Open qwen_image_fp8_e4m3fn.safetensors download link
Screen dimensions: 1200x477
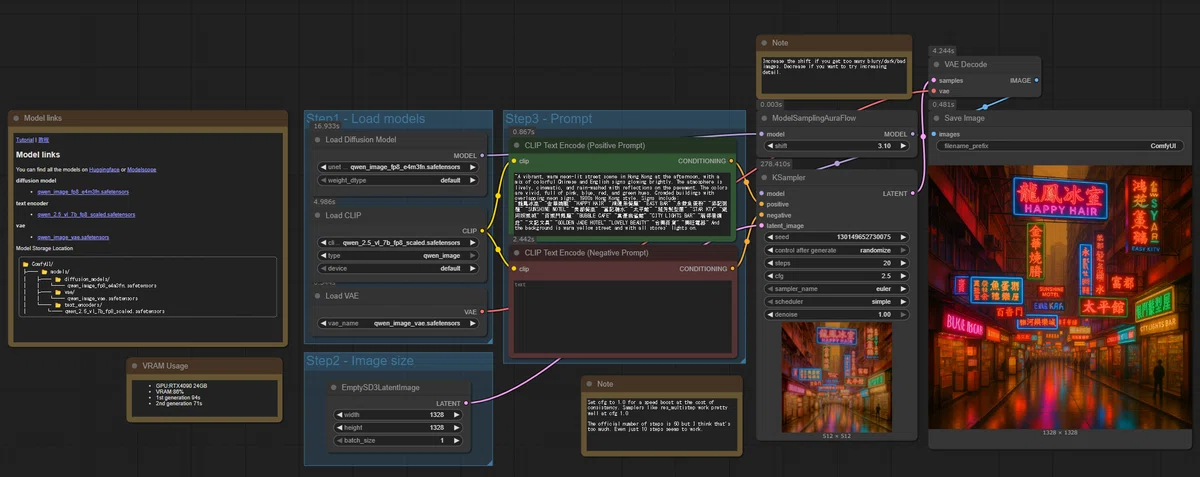coord(83,191)
